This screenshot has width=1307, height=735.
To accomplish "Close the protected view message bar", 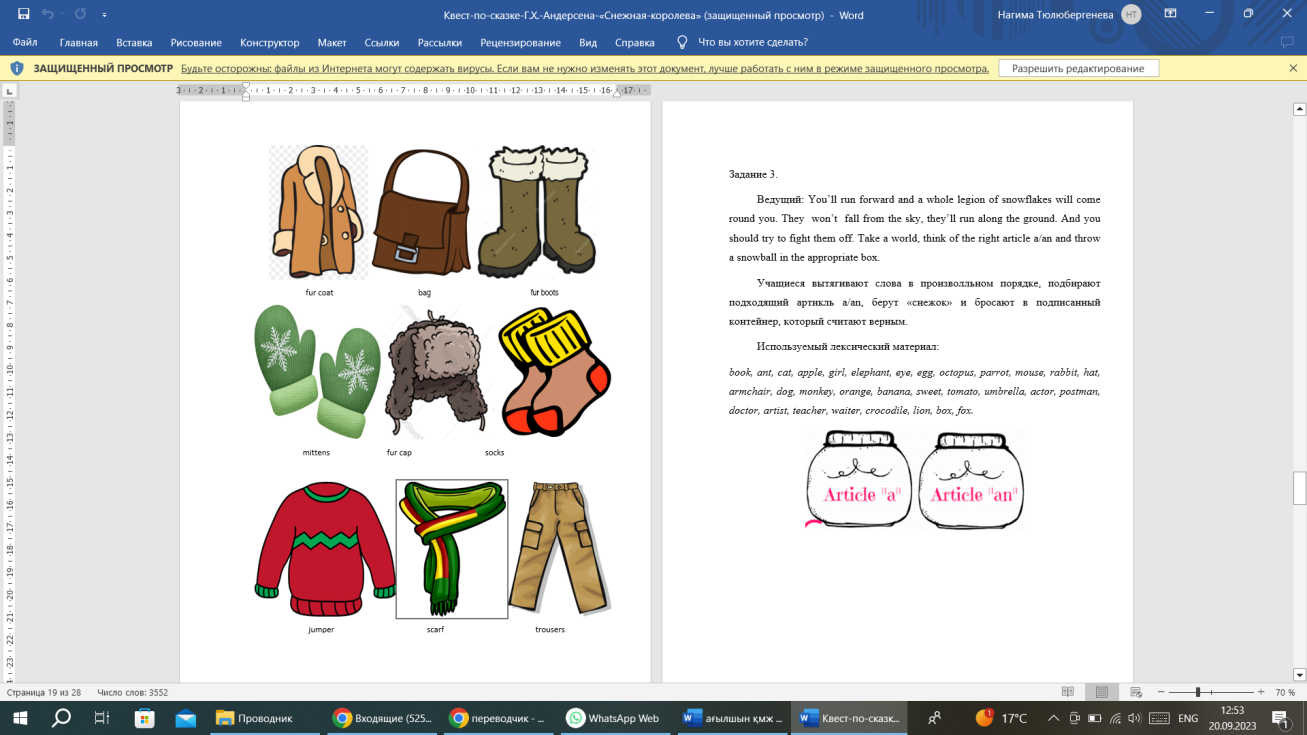I will tap(1293, 69).
